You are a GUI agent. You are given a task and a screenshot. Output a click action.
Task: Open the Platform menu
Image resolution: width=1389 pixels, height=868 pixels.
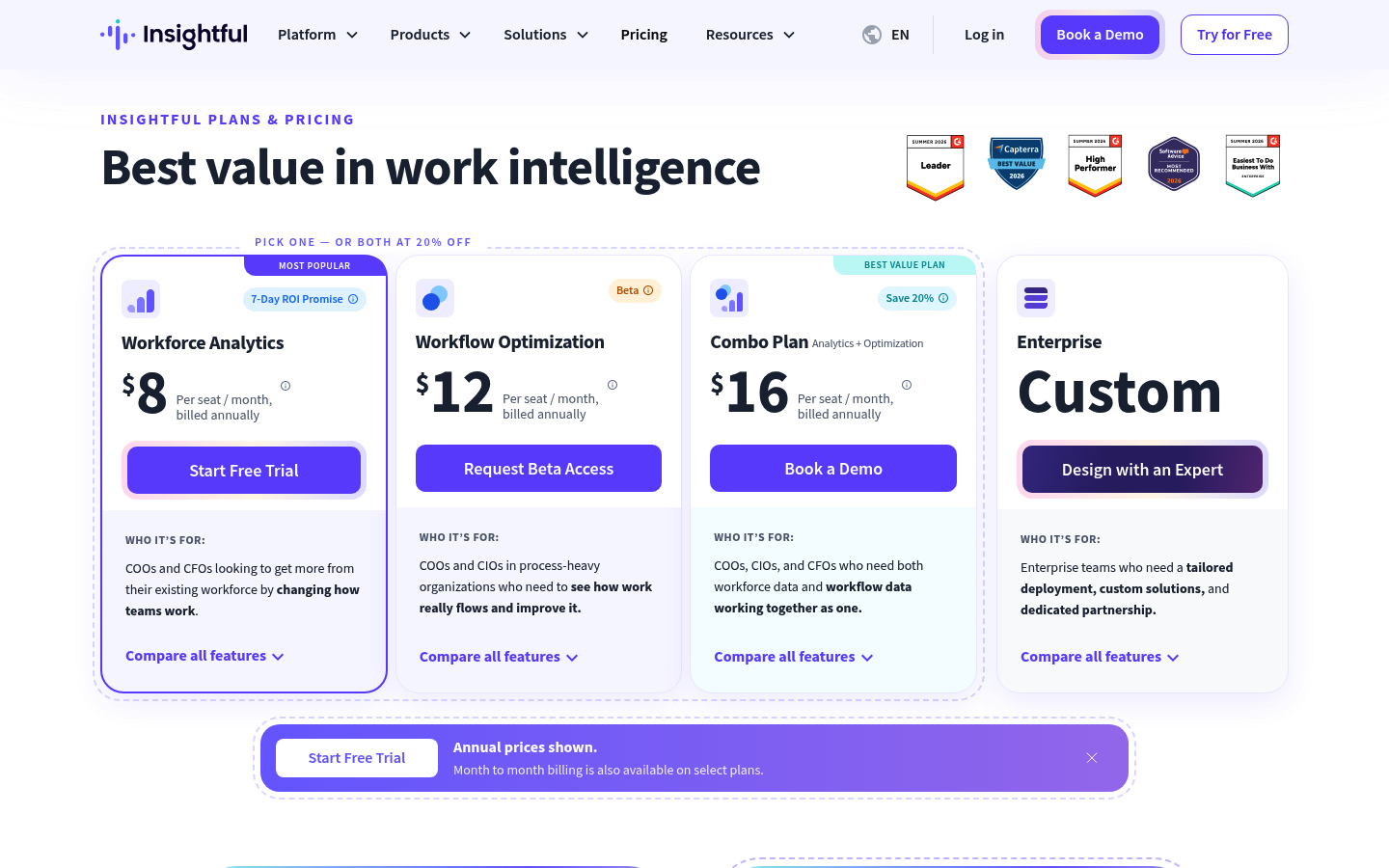317,35
